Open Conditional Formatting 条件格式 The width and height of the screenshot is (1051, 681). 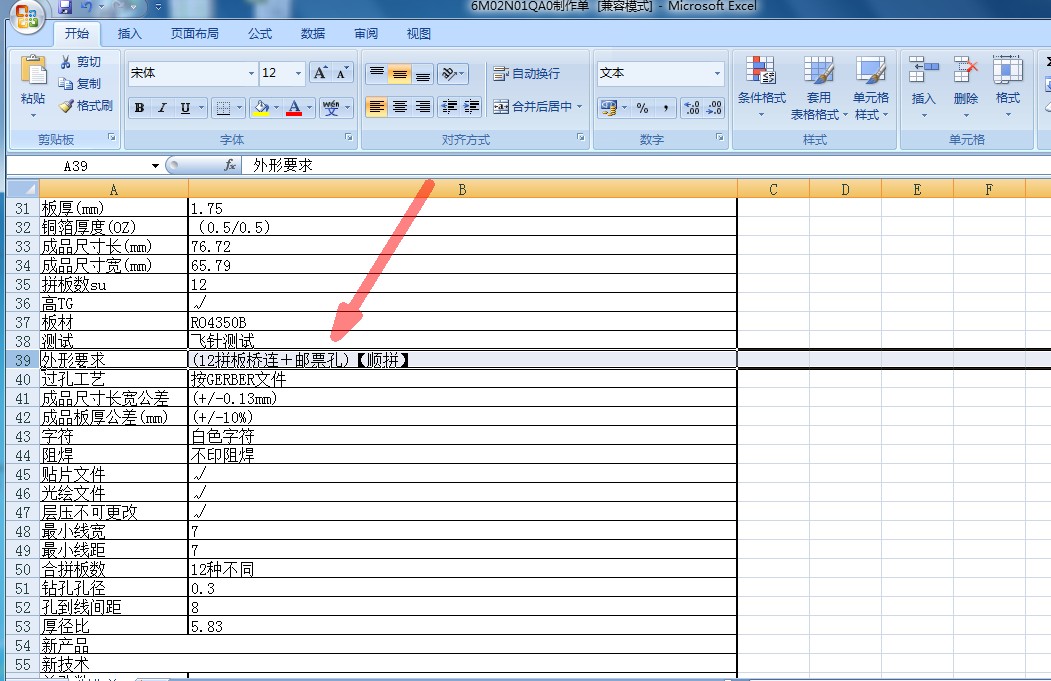pyautogui.click(x=761, y=87)
